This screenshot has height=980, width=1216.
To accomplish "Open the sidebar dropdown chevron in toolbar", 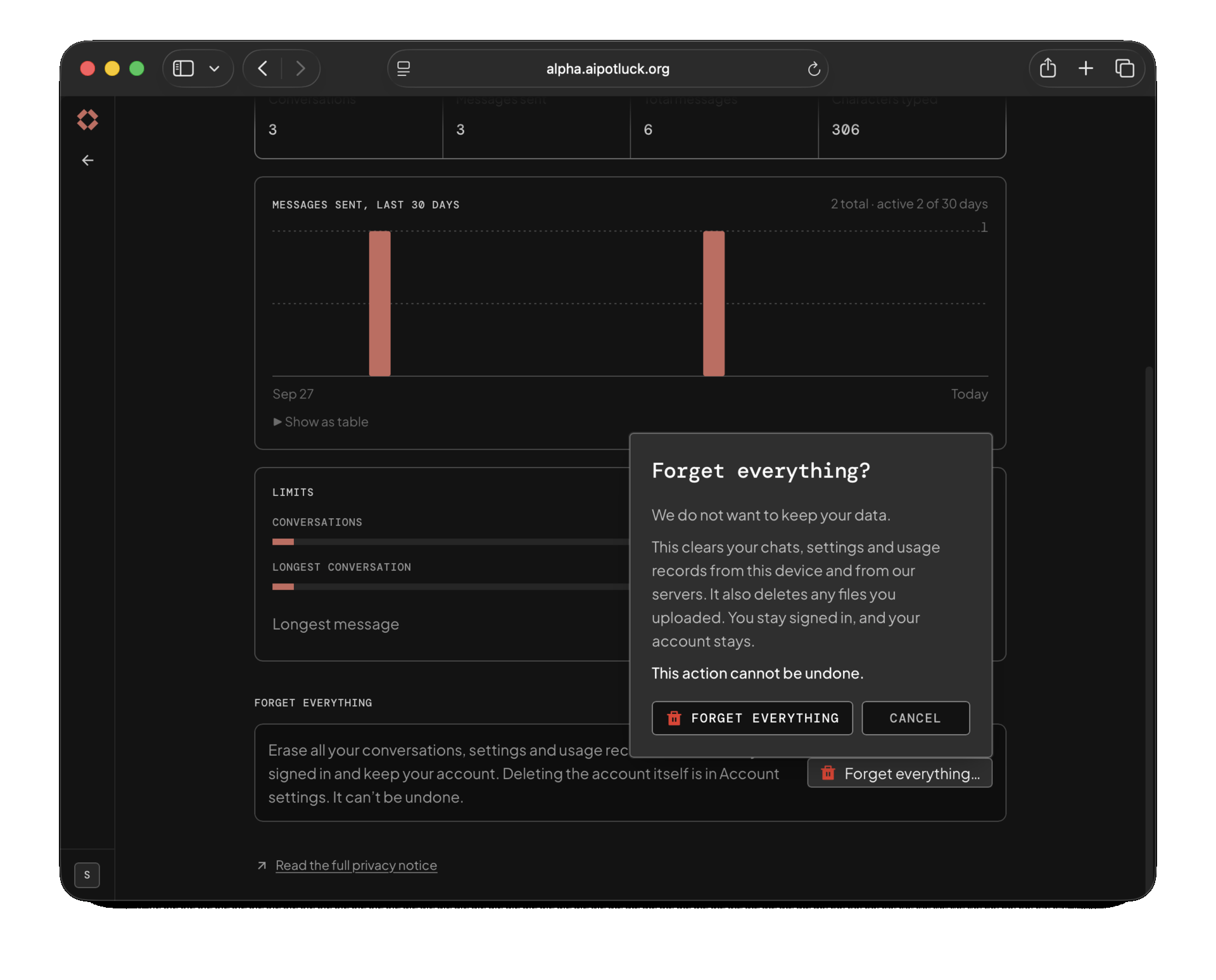I will pos(214,68).
